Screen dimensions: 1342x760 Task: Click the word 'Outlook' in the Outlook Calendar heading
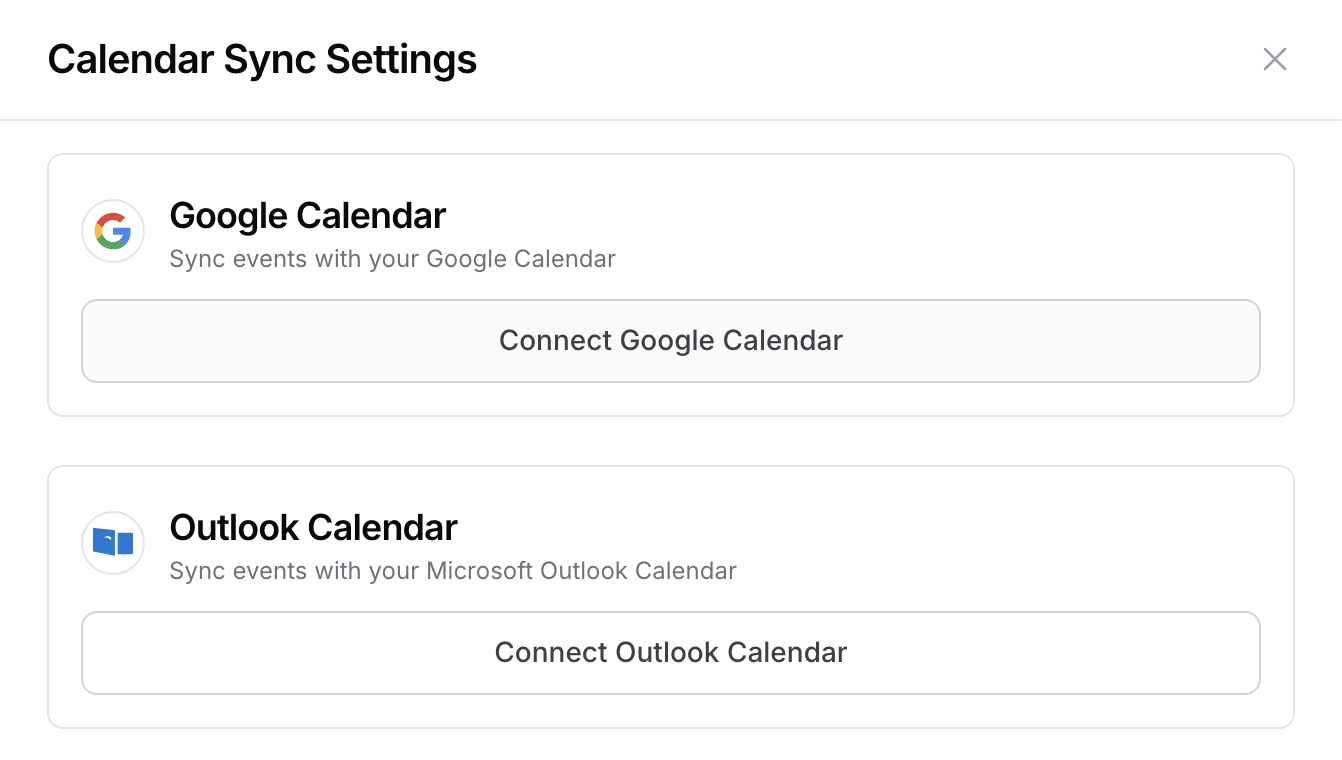tap(235, 527)
